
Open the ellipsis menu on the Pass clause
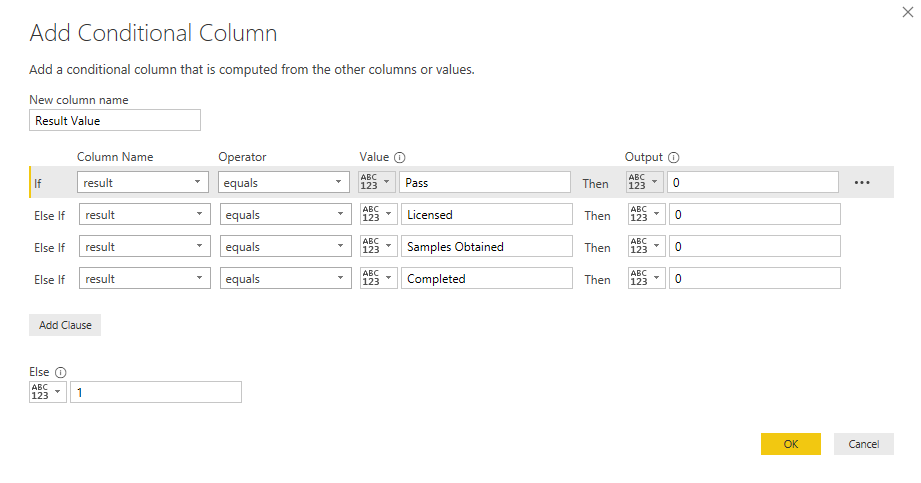[862, 183]
